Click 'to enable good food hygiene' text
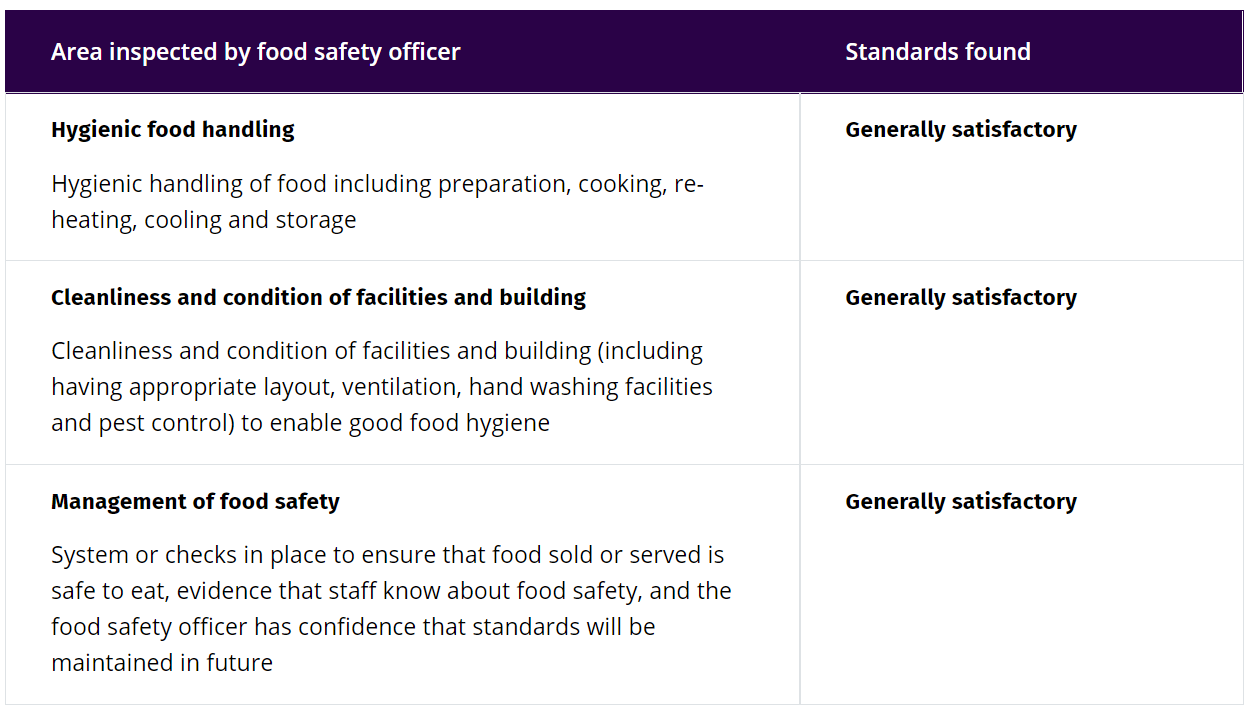The image size is (1252, 715). 395,423
